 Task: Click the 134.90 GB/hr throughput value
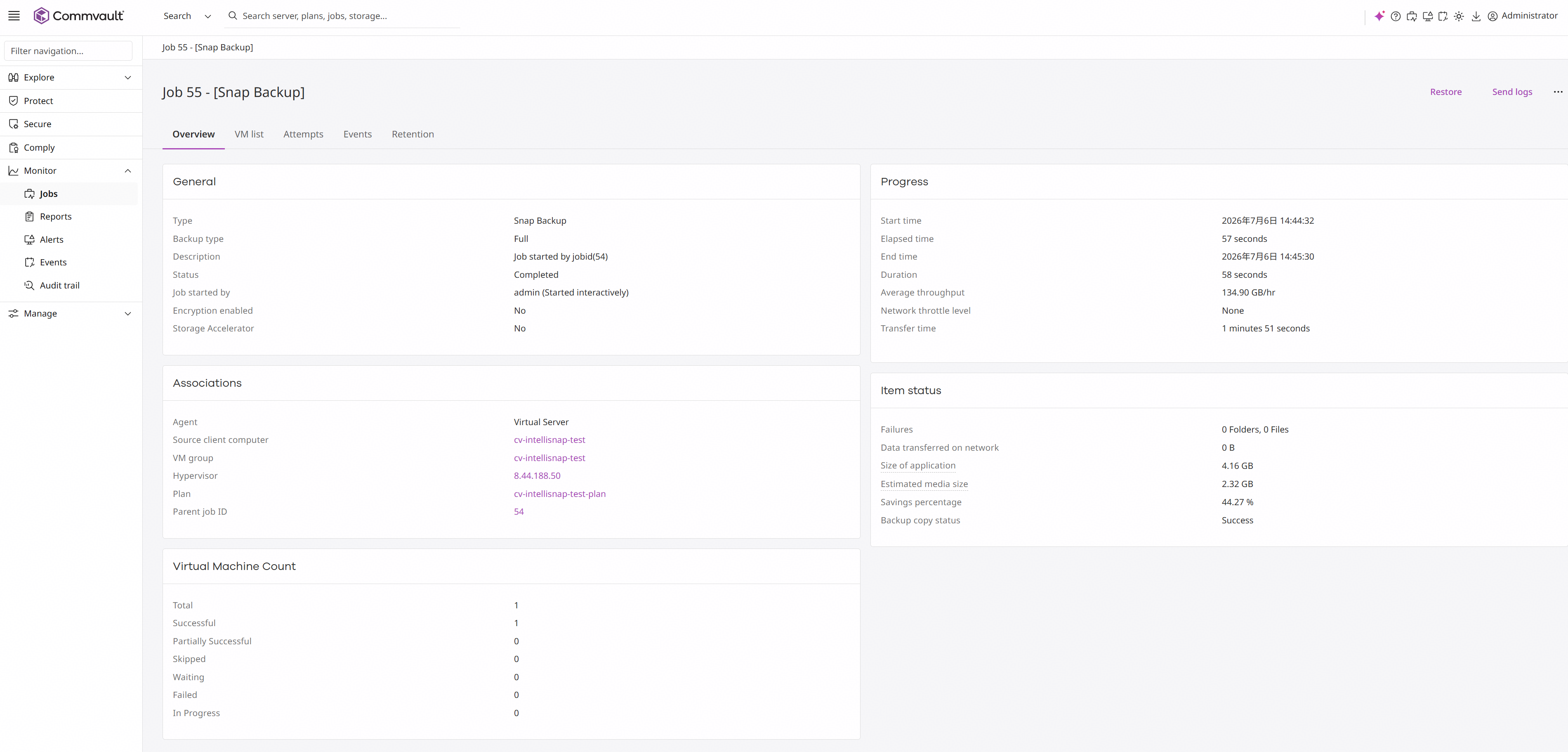pos(1248,292)
